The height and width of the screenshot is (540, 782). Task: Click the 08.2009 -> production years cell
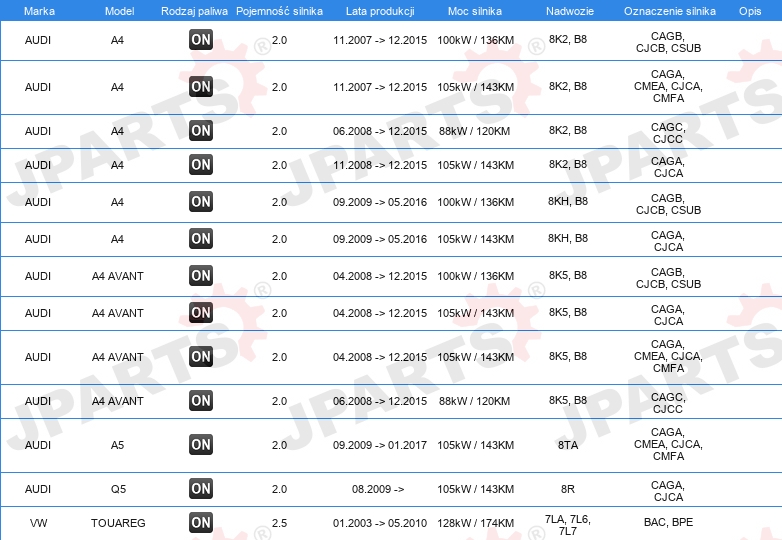coord(378,489)
